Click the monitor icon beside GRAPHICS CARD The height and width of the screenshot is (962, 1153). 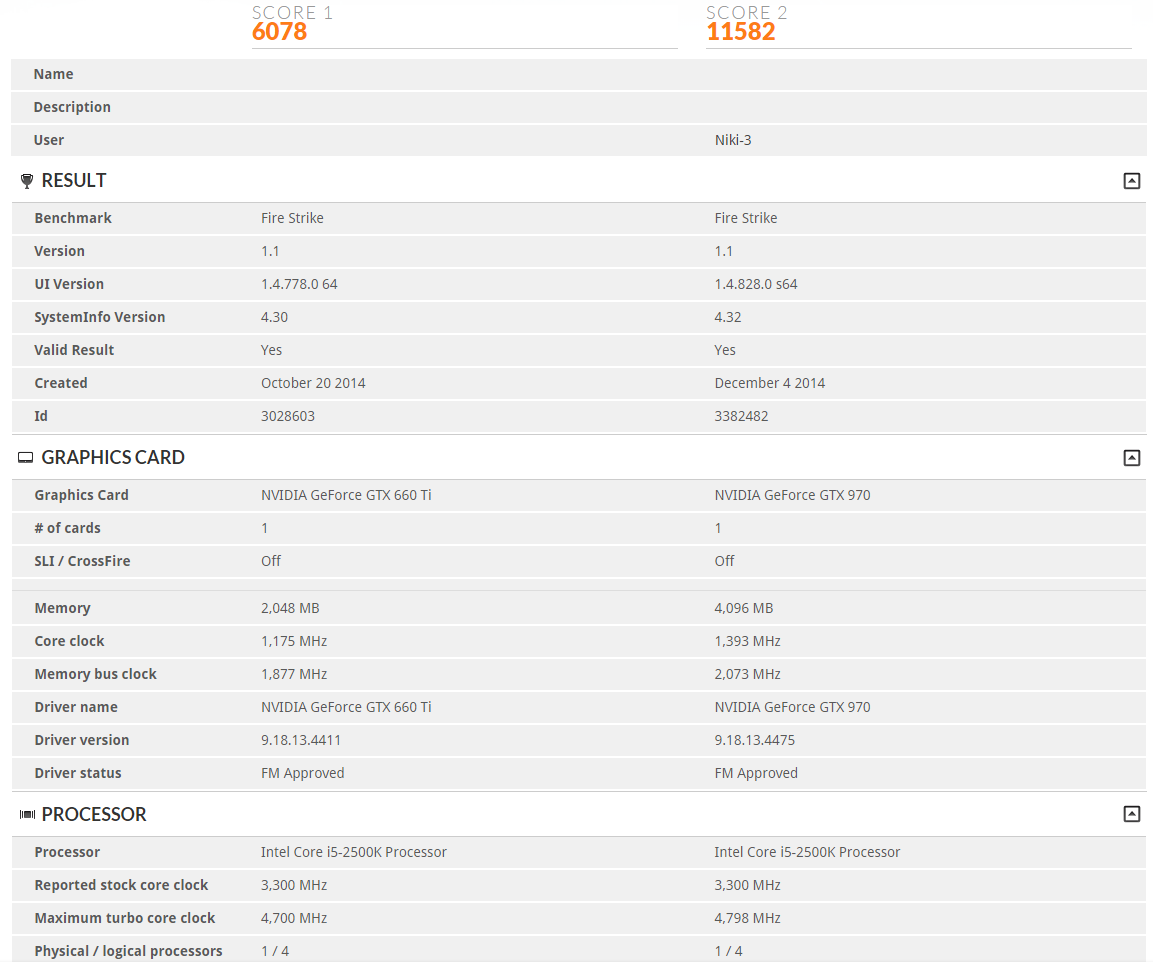click(x=26, y=458)
